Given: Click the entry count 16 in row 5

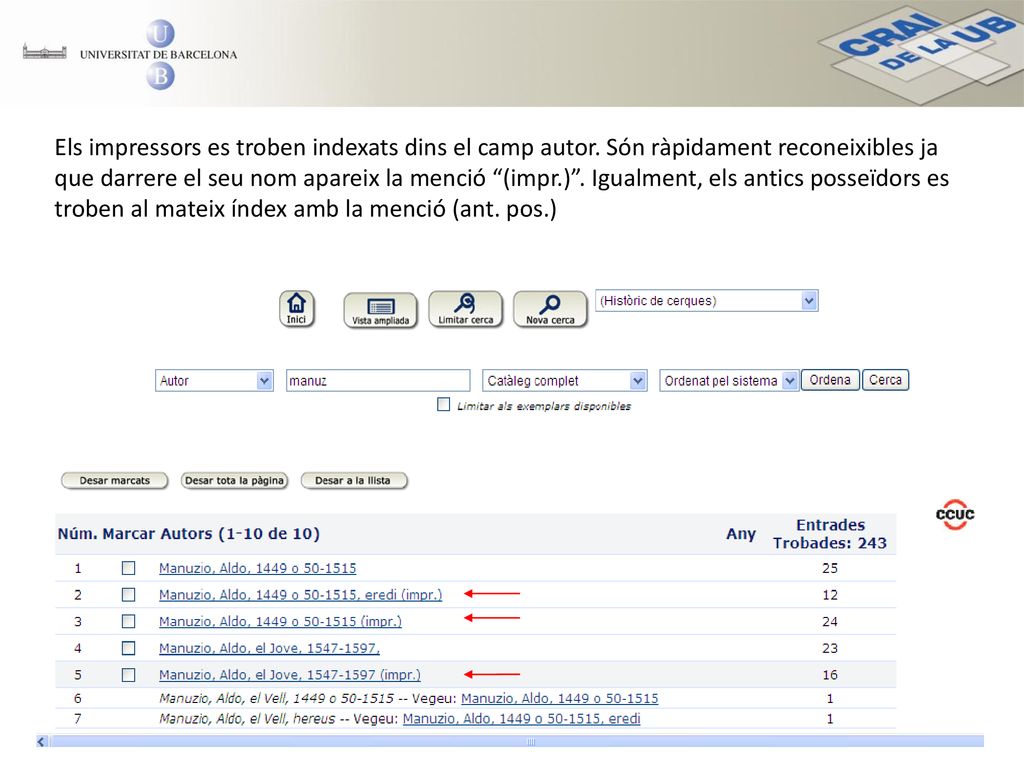Looking at the screenshot, I should click(830, 675).
